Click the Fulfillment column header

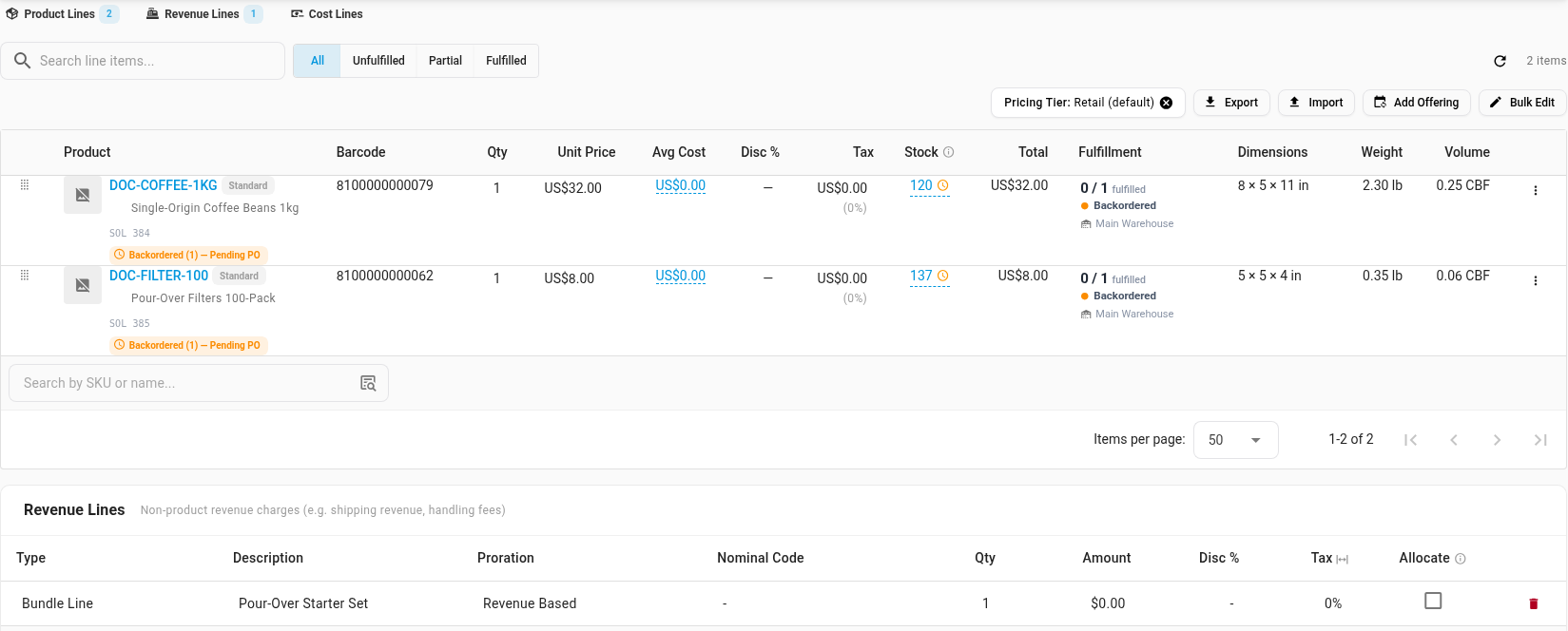click(x=1110, y=152)
